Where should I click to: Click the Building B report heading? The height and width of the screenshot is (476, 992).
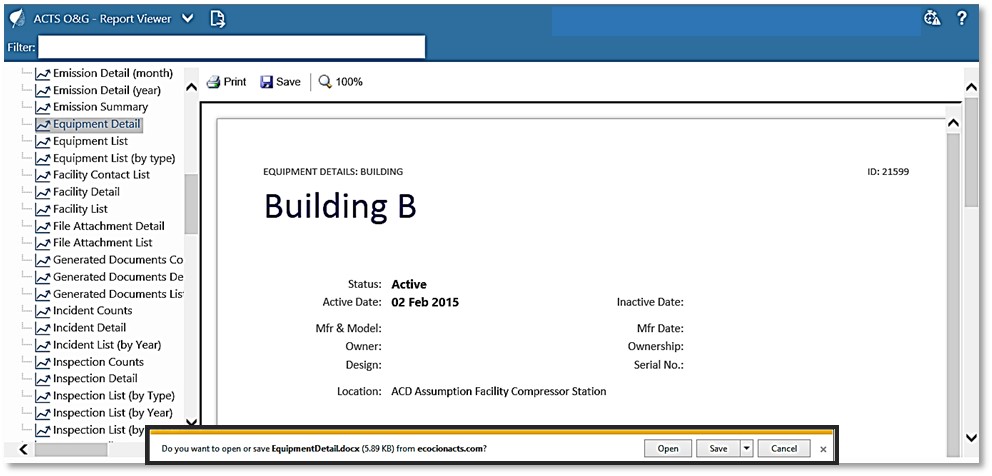click(x=340, y=206)
